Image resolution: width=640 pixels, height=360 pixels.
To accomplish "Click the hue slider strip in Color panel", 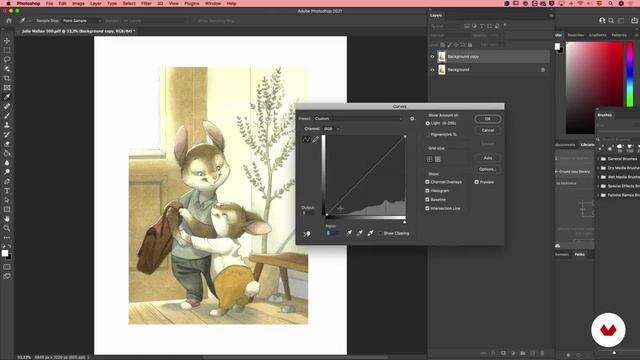I will click(x=630, y=75).
